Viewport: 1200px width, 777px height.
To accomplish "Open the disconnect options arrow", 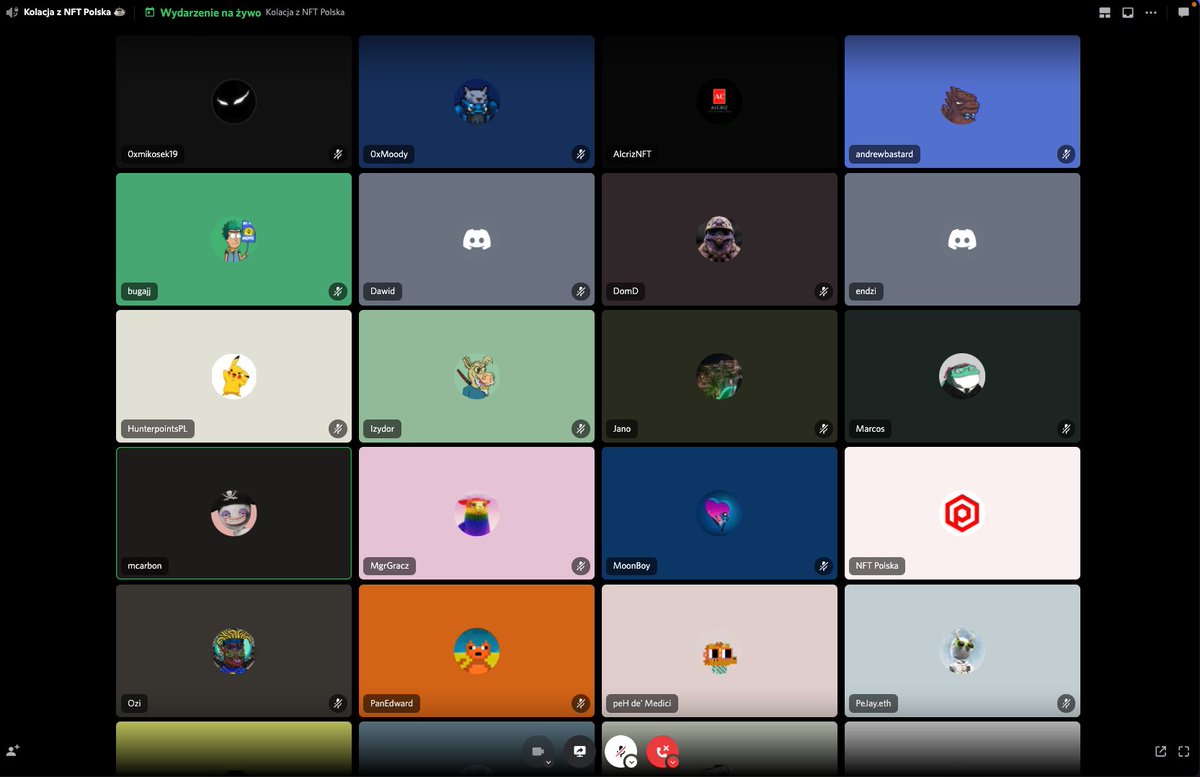I will 673,762.
